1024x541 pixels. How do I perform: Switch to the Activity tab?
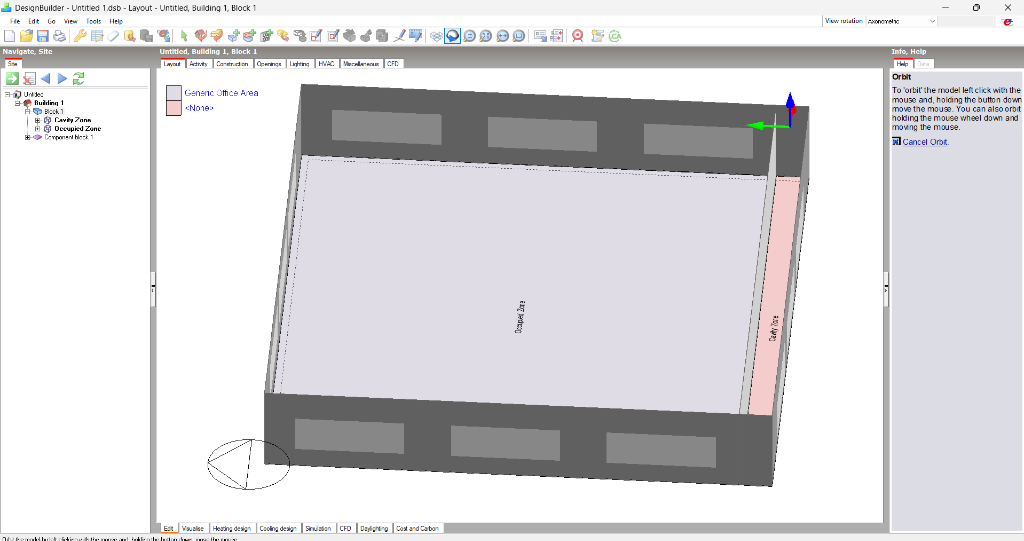click(x=199, y=64)
